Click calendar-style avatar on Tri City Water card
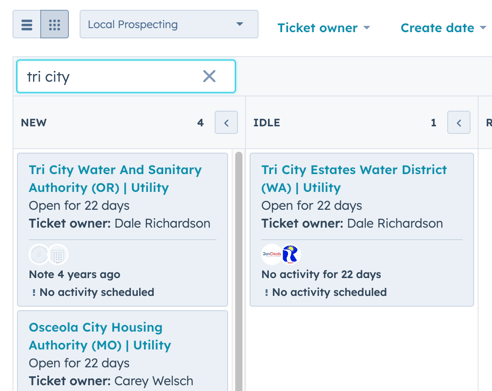492x391 pixels. (58, 255)
